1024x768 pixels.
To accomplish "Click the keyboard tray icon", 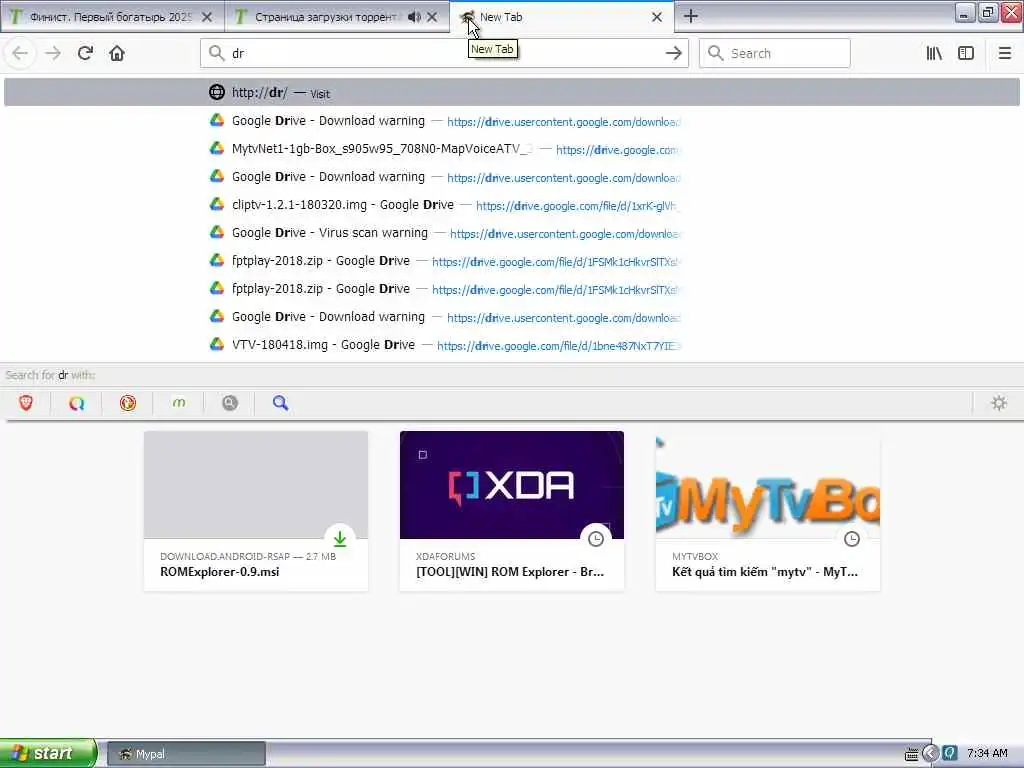I will coord(911,754).
